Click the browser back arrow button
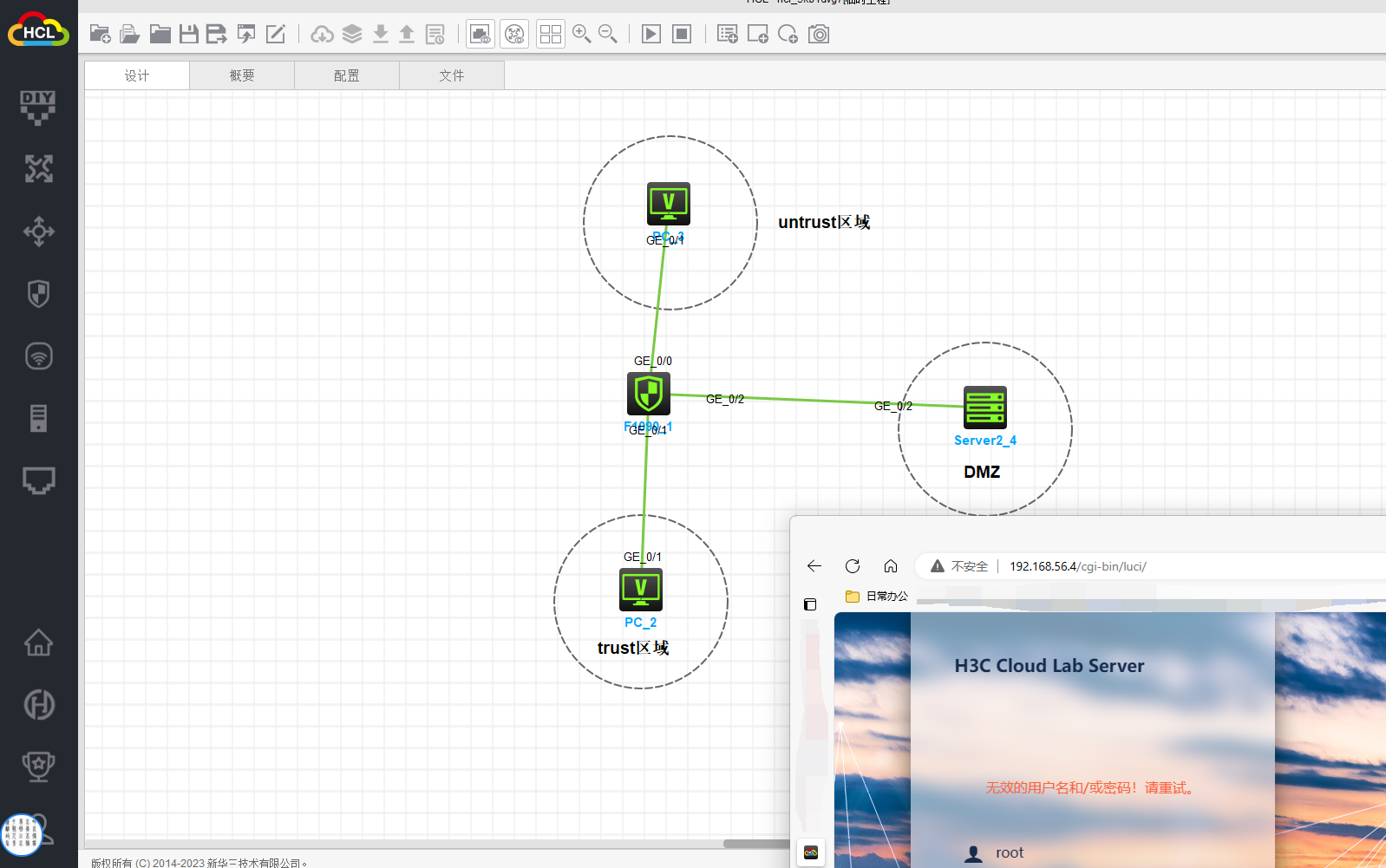This screenshot has height=868, width=1386. (814, 566)
